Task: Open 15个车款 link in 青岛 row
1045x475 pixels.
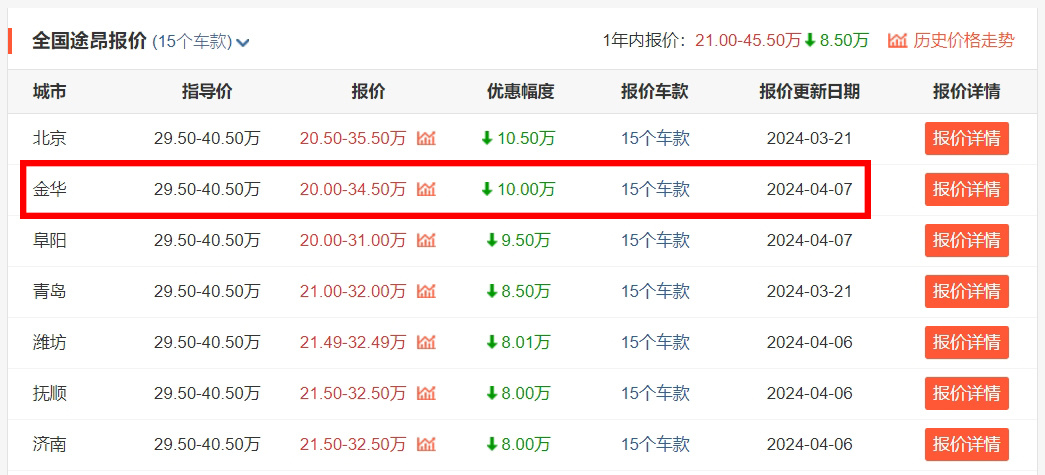Action: (x=655, y=291)
